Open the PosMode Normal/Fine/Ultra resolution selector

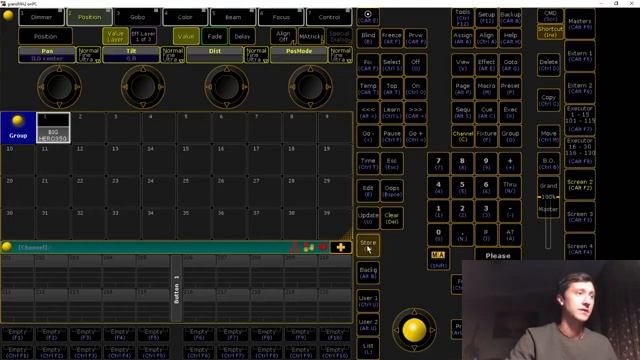click(340, 55)
